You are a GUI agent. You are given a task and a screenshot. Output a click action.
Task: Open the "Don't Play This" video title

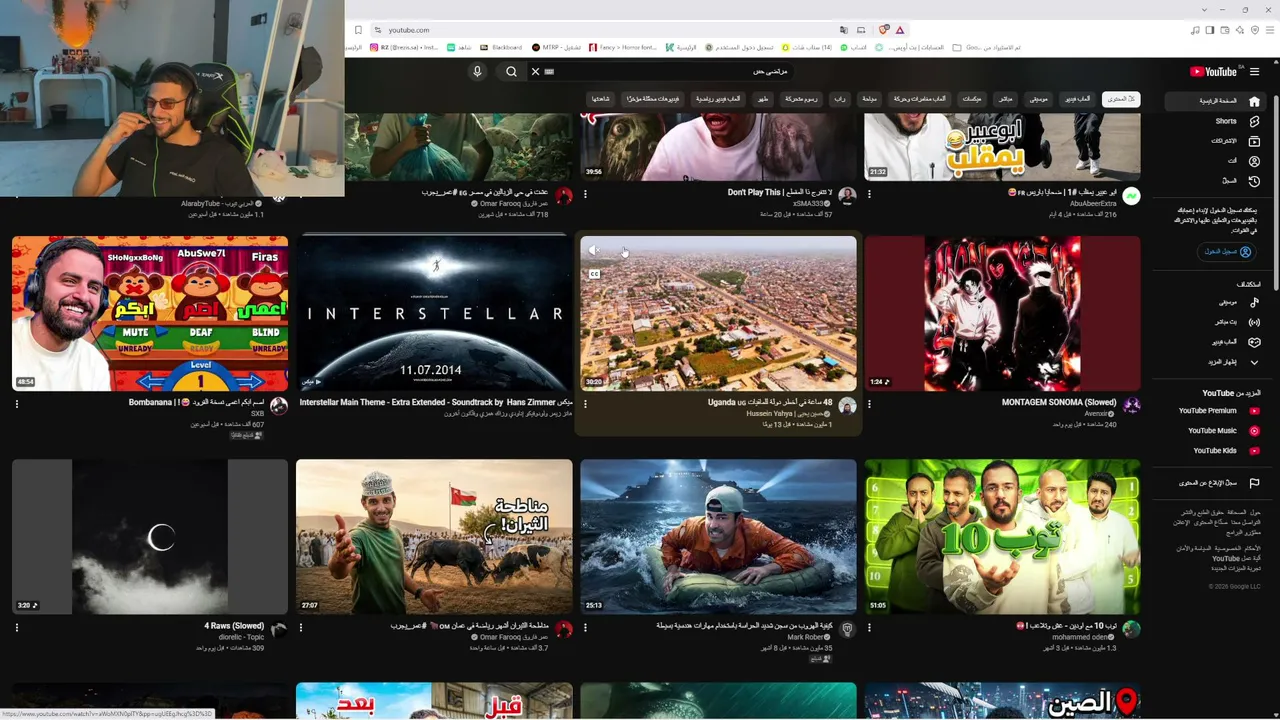pyautogui.click(x=781, y=192)
